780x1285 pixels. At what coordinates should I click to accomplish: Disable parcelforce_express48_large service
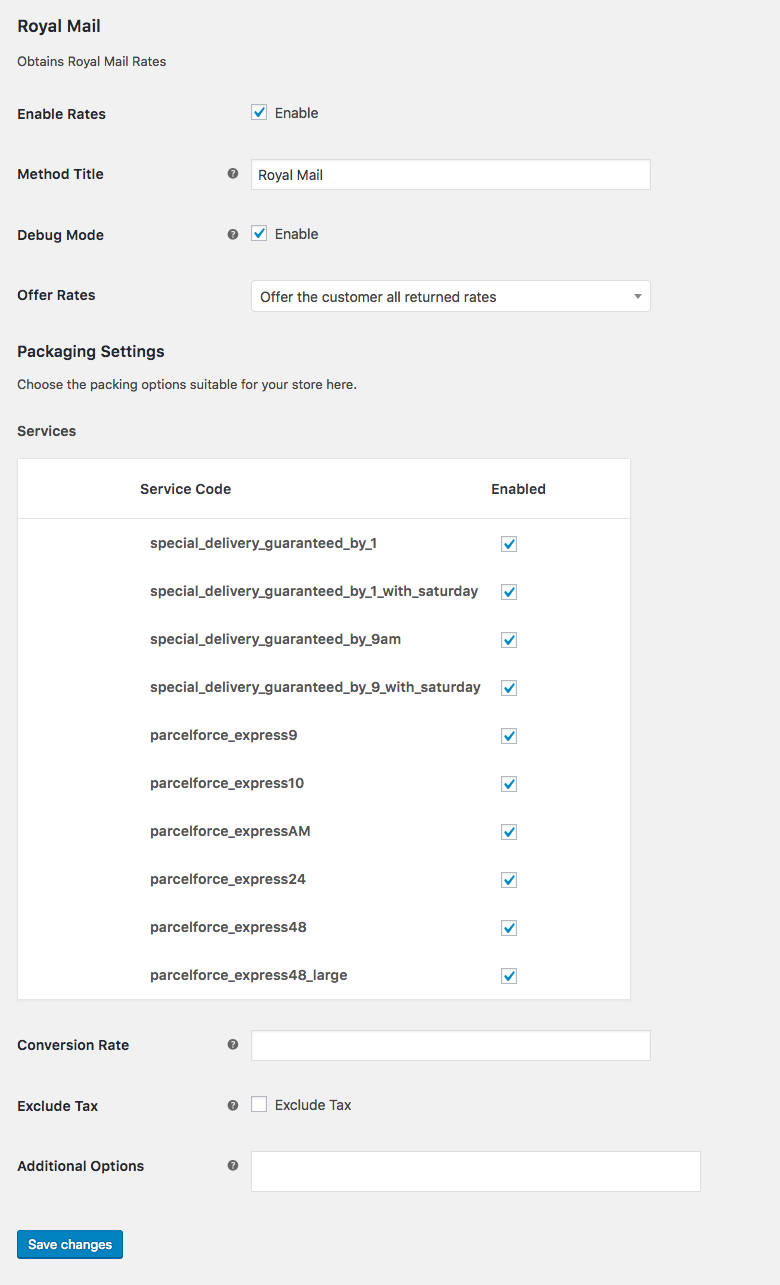point(509,976)
